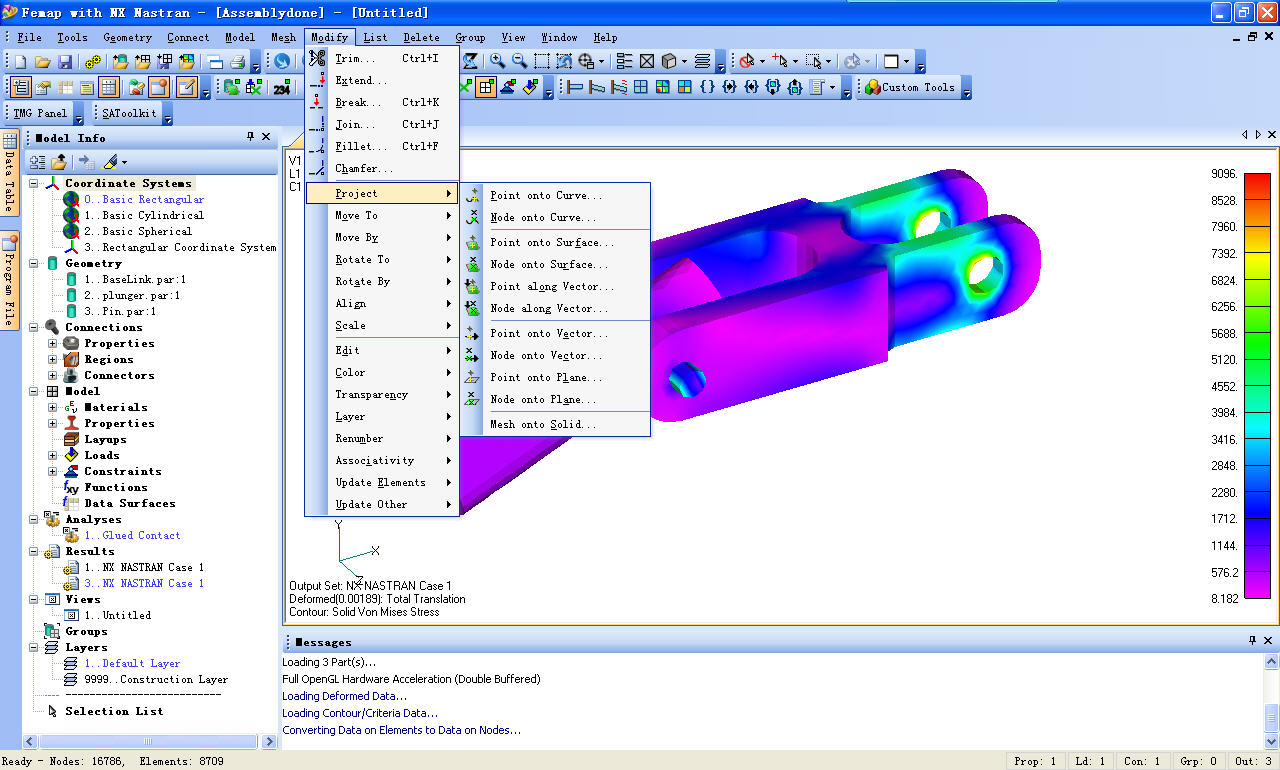Click the Zoom Out magnifier icon
Viewport: 1280px width, 770px height.
[519, 62]
